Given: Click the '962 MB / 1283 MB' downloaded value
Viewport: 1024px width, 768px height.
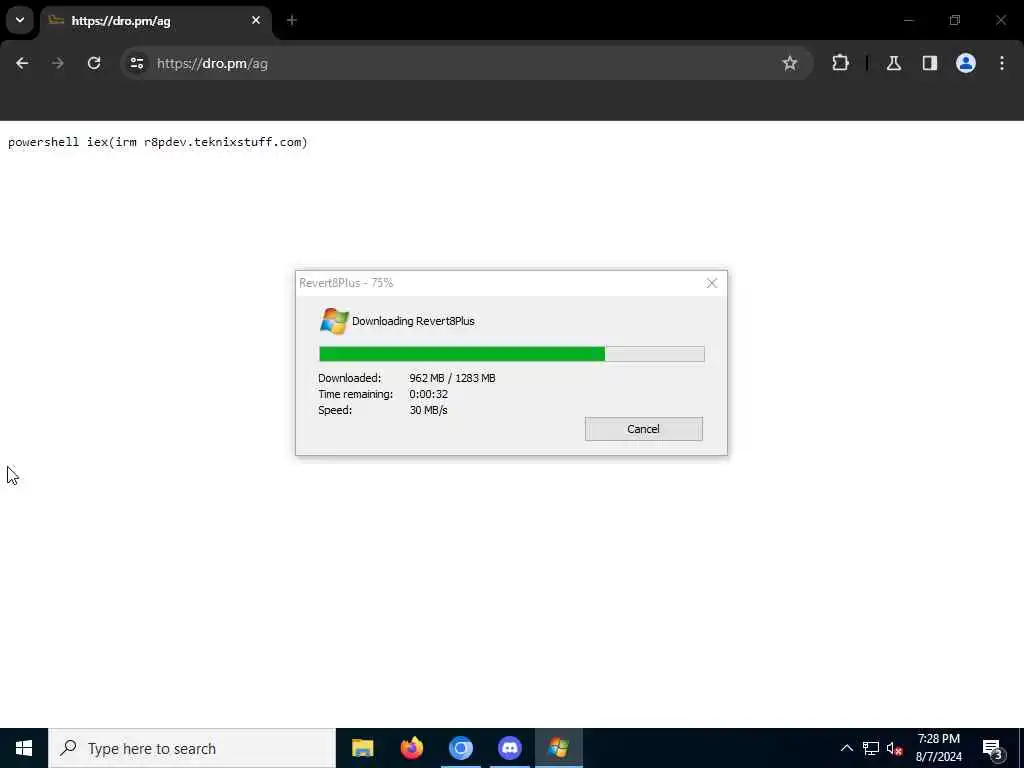Looking at the screenshot, I should (x=452, y=378).
